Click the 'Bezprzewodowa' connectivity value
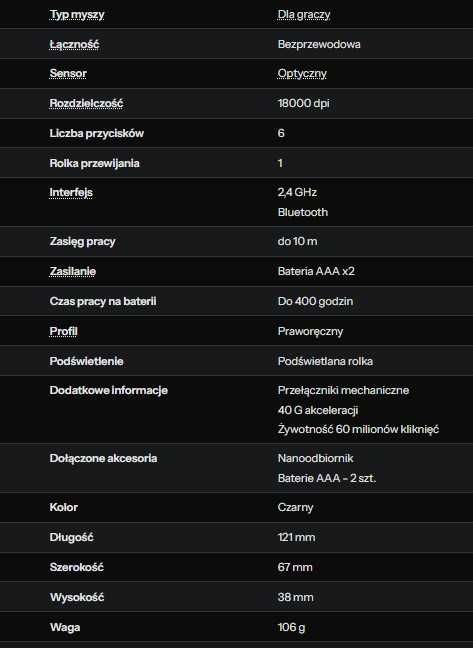Image resolution: width=473 pixels, height=648 pixels. tap(319, 44)
